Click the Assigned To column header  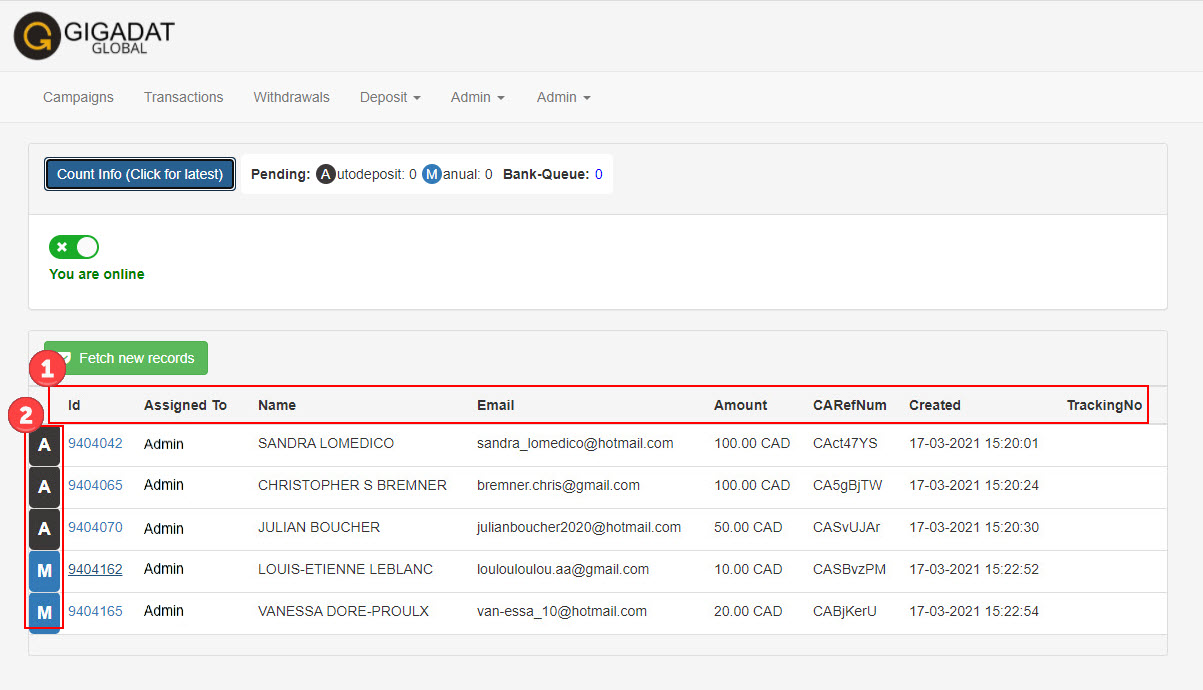(185, 405)
